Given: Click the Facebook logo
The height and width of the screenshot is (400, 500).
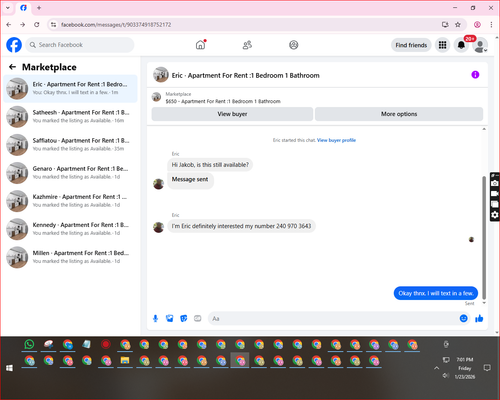Looking at the screenshot, I should (x=14, y=45).
